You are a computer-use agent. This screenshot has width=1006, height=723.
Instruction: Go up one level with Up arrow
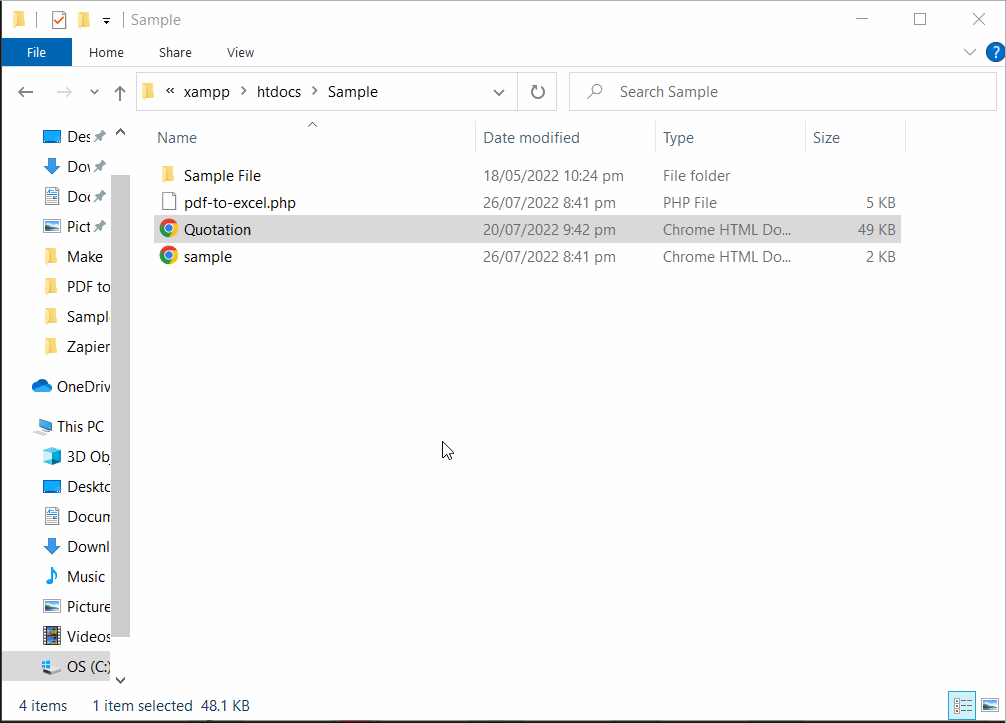[120, 93]
